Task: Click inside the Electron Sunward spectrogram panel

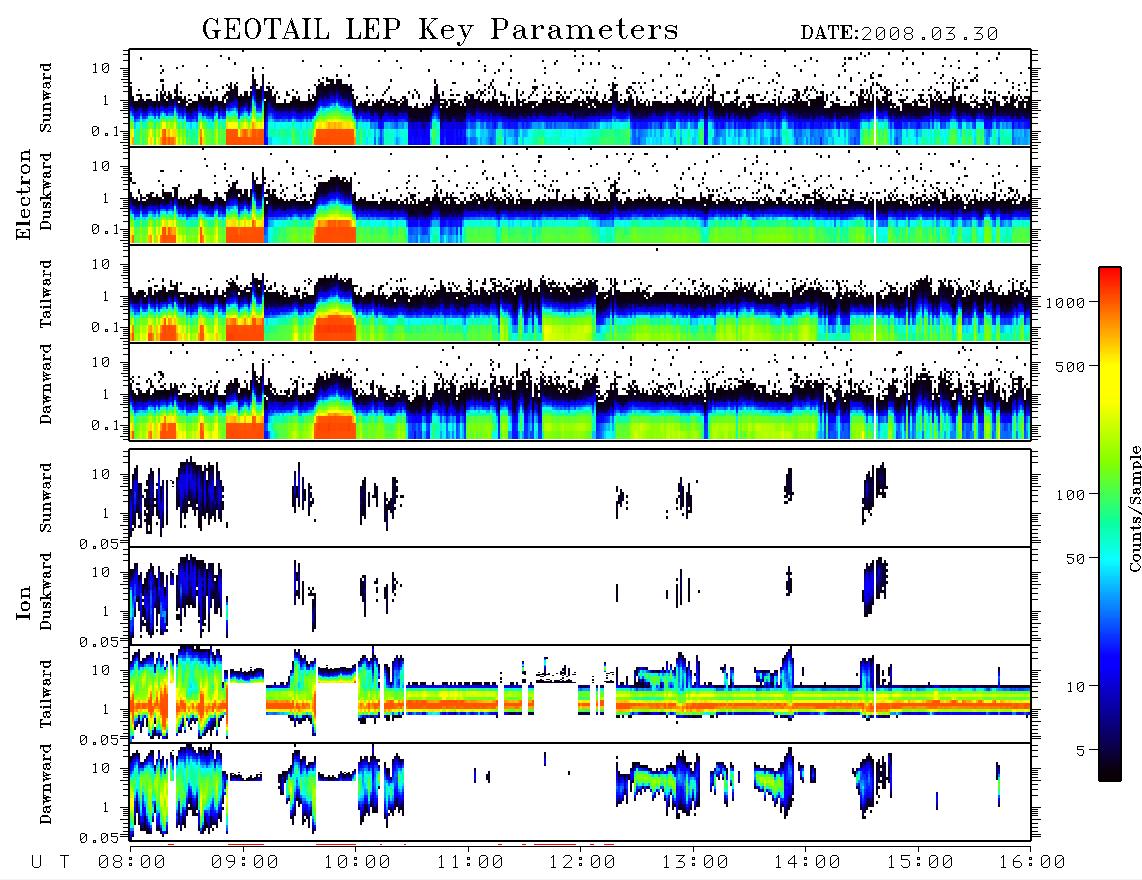Action: [x=580, y=98]
